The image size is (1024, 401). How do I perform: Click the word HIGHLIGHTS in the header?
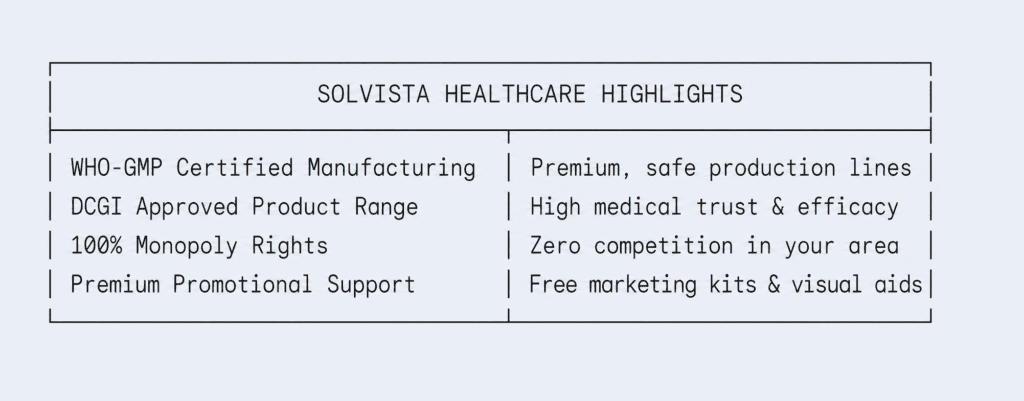[x=671, y=94]
